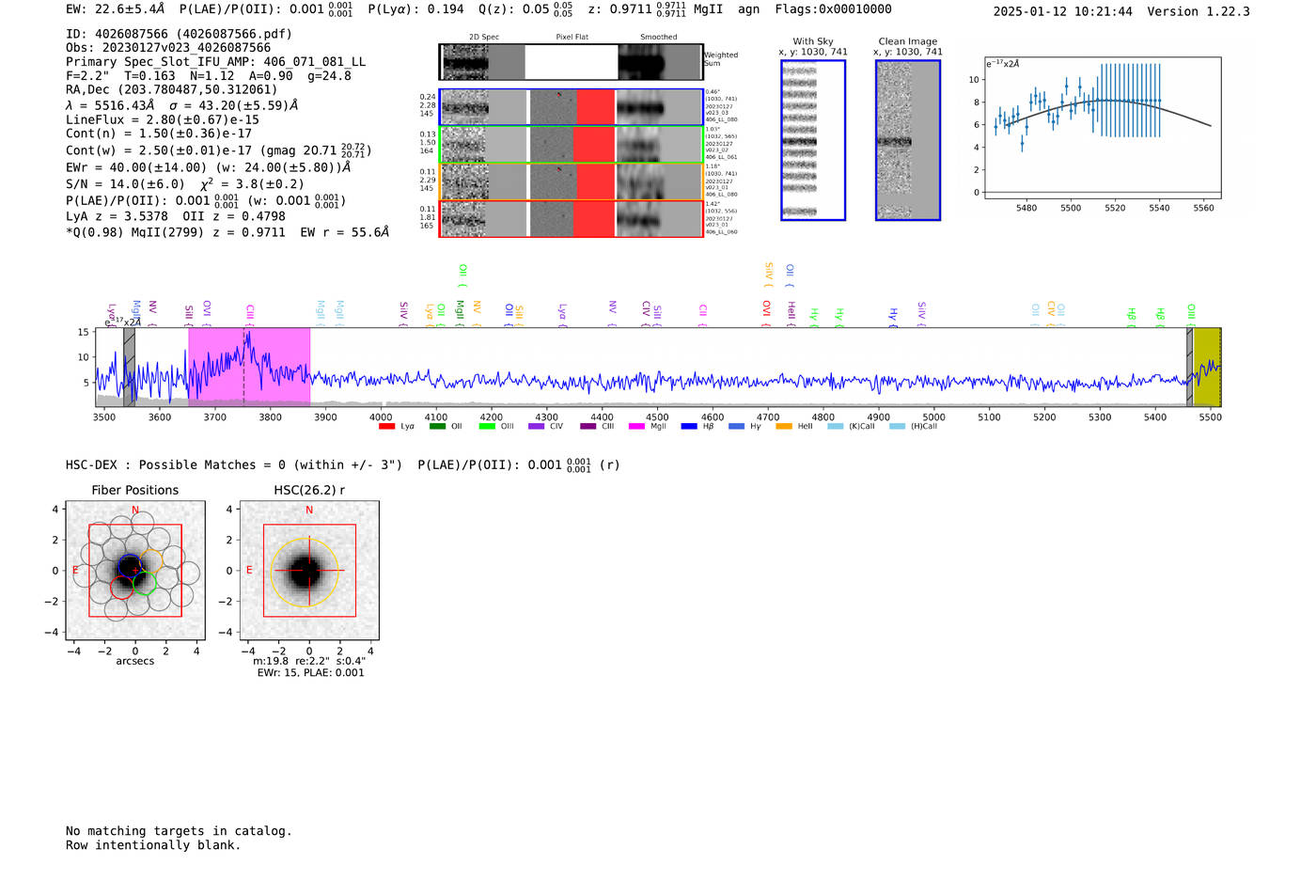
Task: Click the 'Cont(w) = 2.50(±0.01)e-17' line
Action: [218, 150]
